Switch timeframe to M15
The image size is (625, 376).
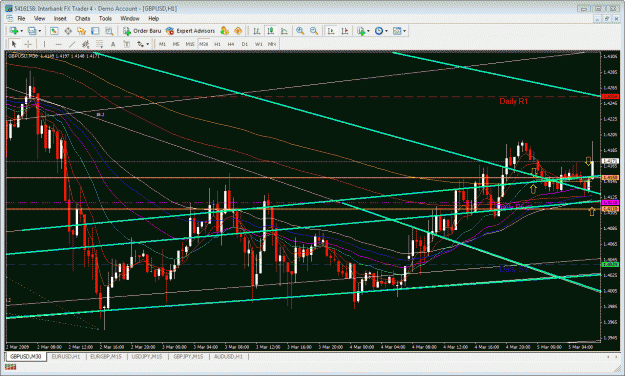[190, 44]
